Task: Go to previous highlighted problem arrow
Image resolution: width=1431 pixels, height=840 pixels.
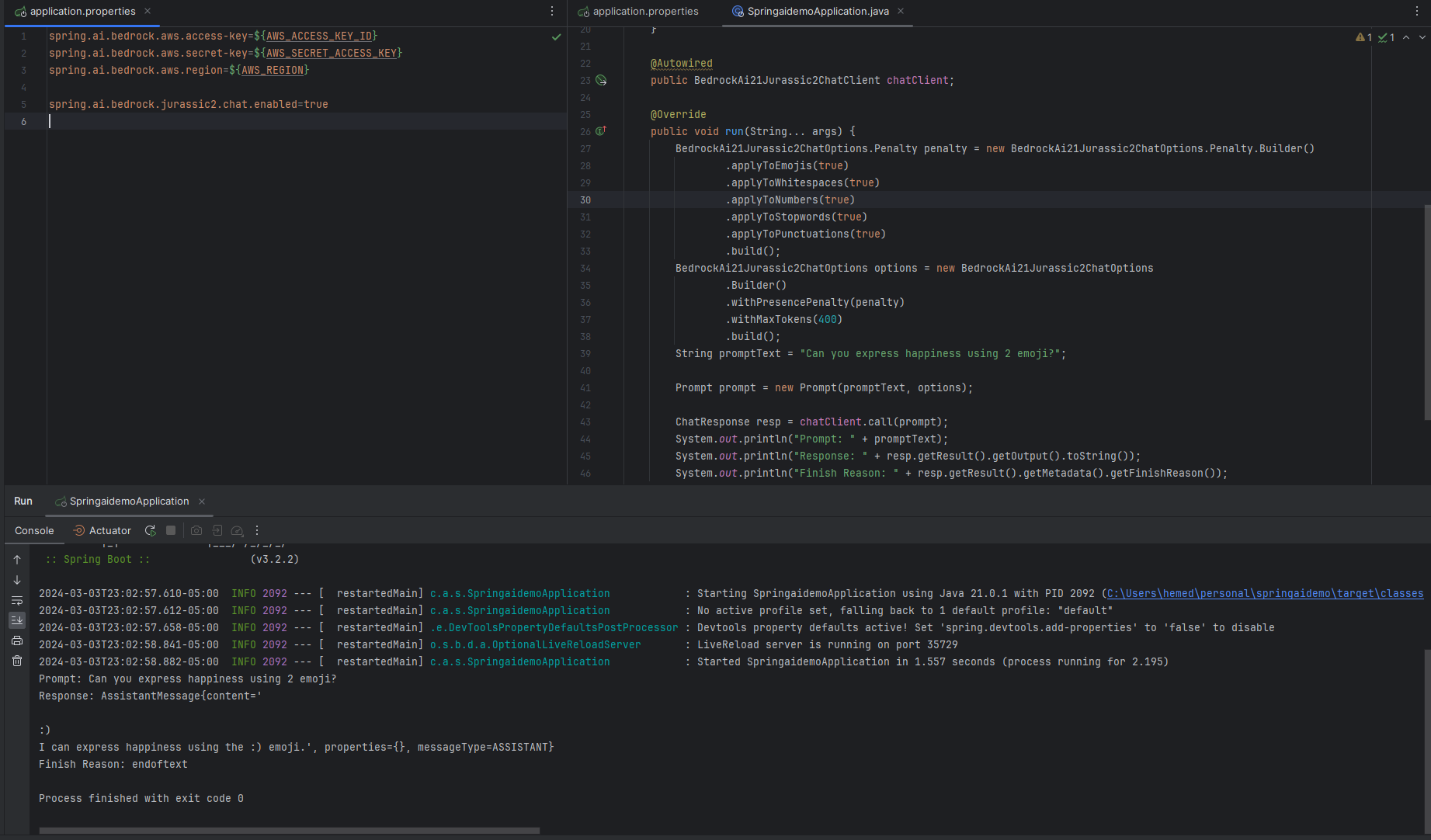Action: pos(1406,37)
